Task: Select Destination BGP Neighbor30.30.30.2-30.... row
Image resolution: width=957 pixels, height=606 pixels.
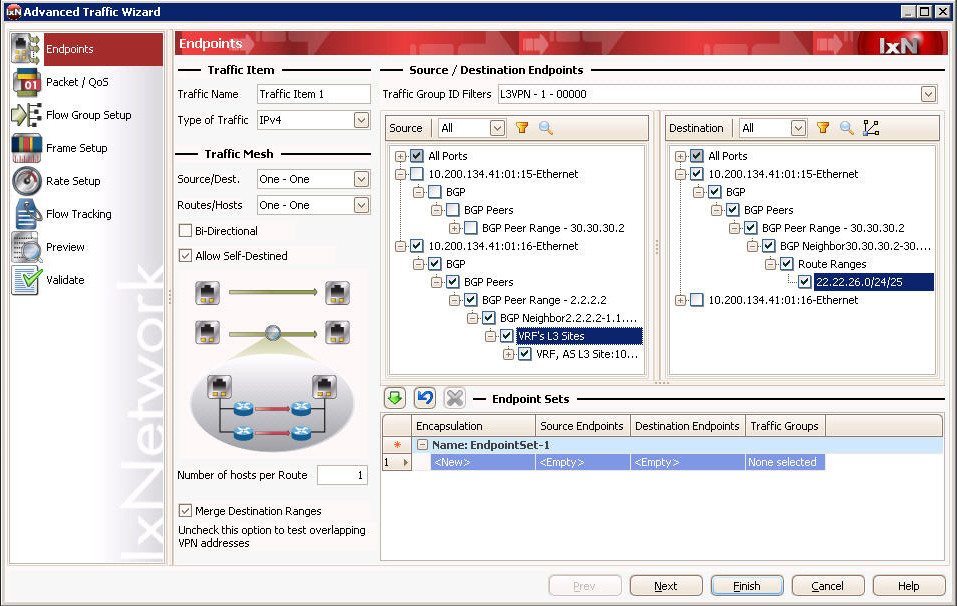Action: point(855,246)
